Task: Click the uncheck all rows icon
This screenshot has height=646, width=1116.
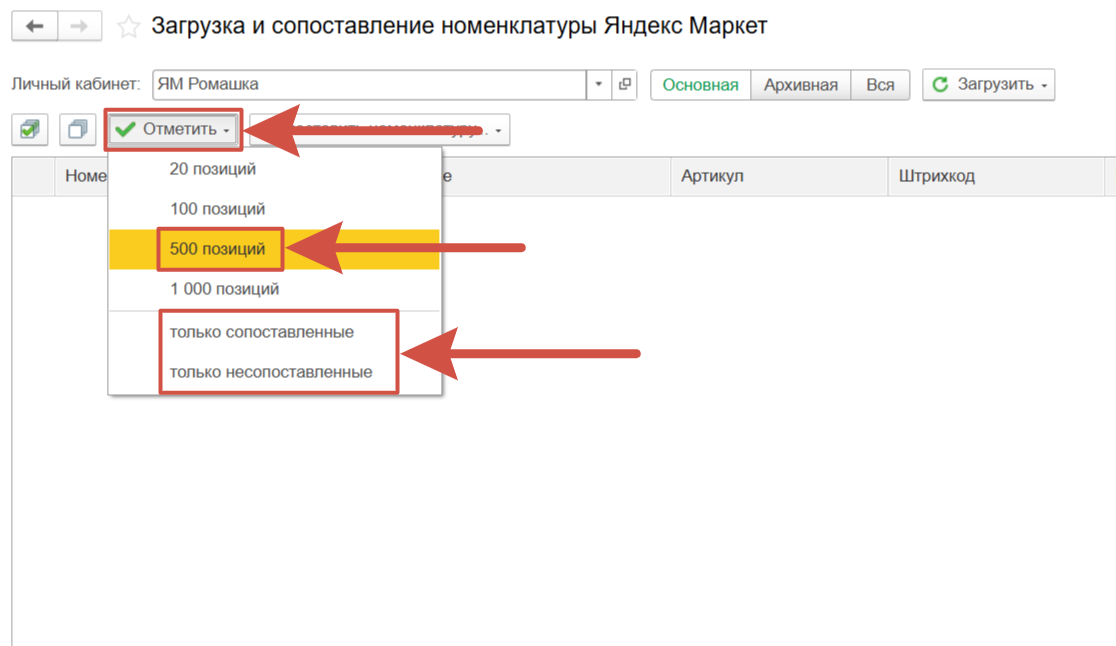Action: click(77, 130)
